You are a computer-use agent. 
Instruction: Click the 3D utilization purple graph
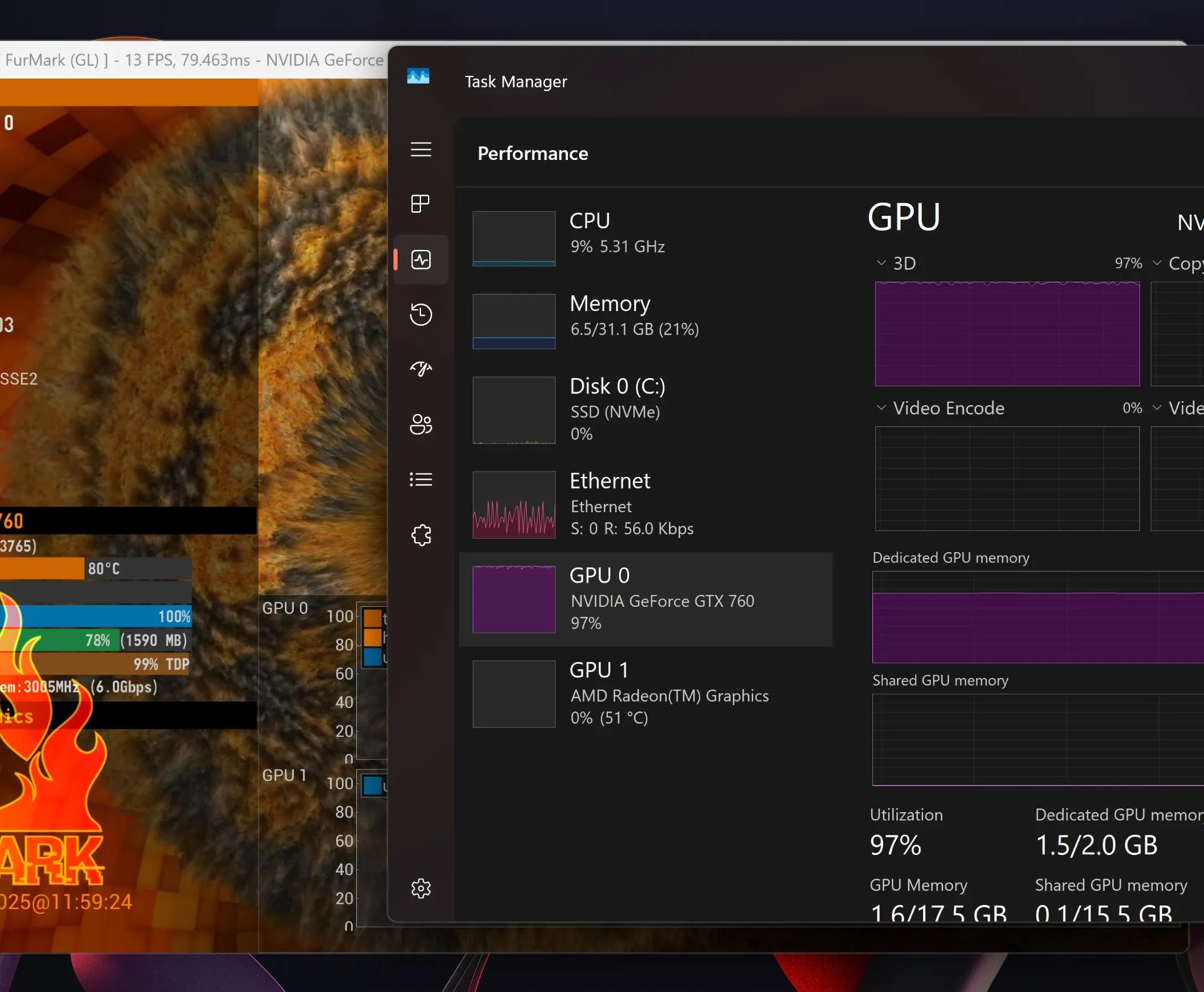pos(1007,334)
